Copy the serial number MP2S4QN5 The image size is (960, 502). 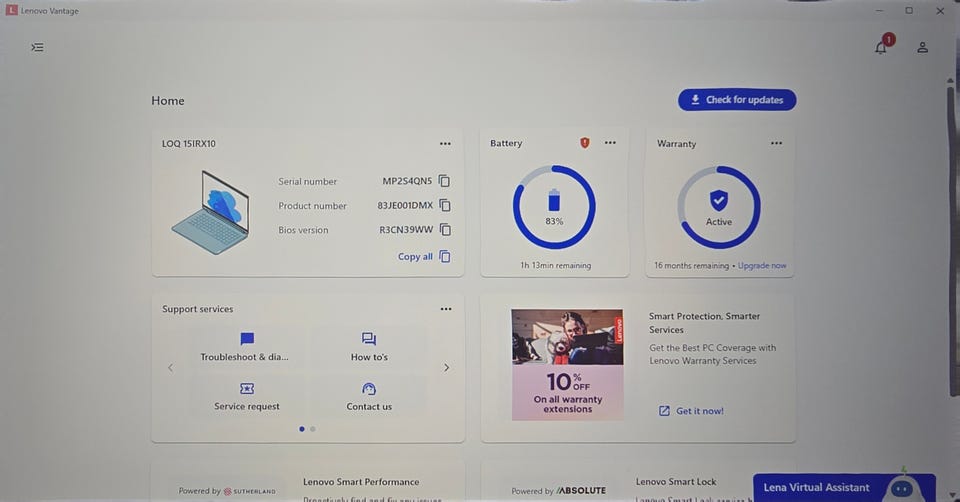(x=444, y=181)
